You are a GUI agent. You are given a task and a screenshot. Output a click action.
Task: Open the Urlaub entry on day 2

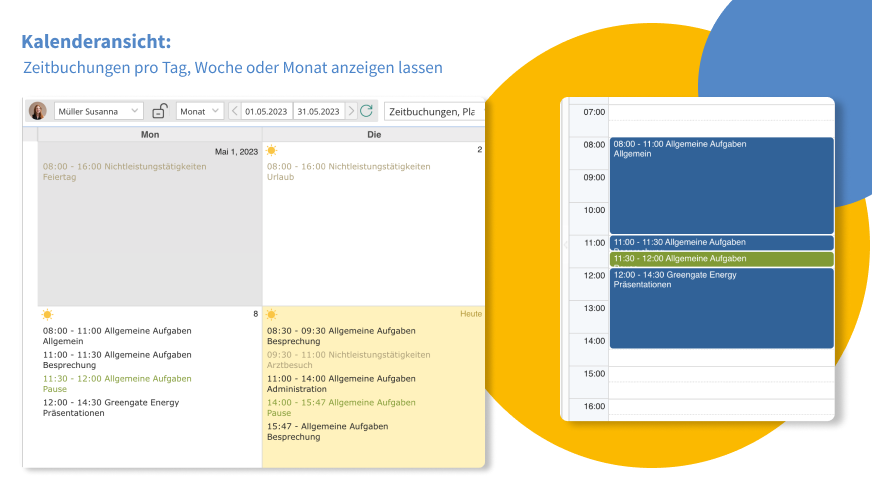pyautogui.click(x=349, y=172)
